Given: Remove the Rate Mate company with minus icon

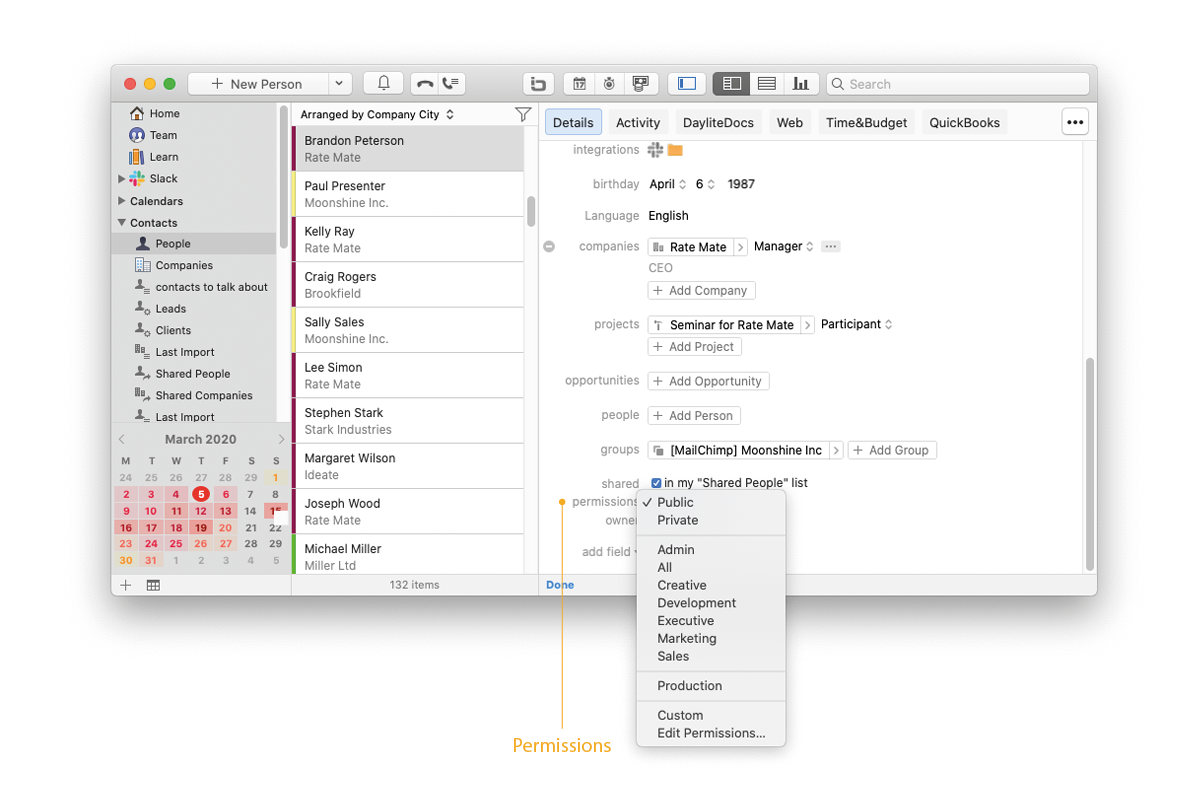Looking at the screenshot, I should point(549,247).
